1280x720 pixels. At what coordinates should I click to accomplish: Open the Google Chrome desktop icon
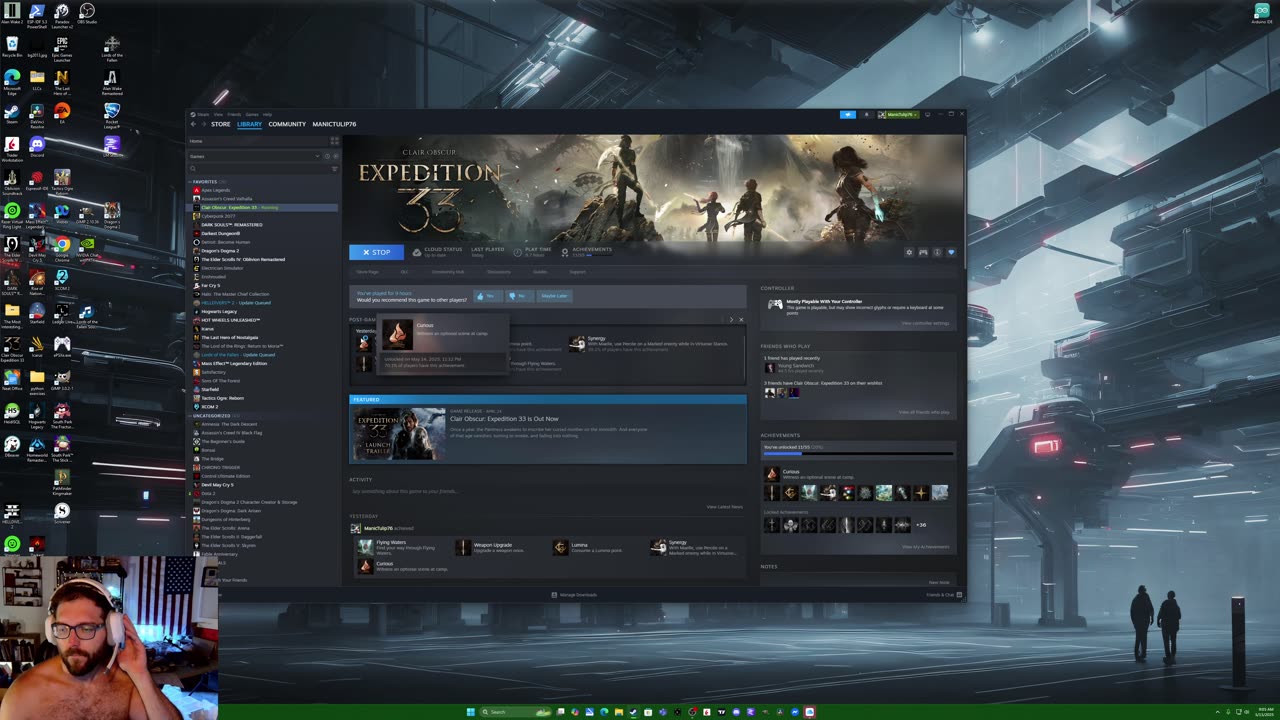(x=62, y=248)
